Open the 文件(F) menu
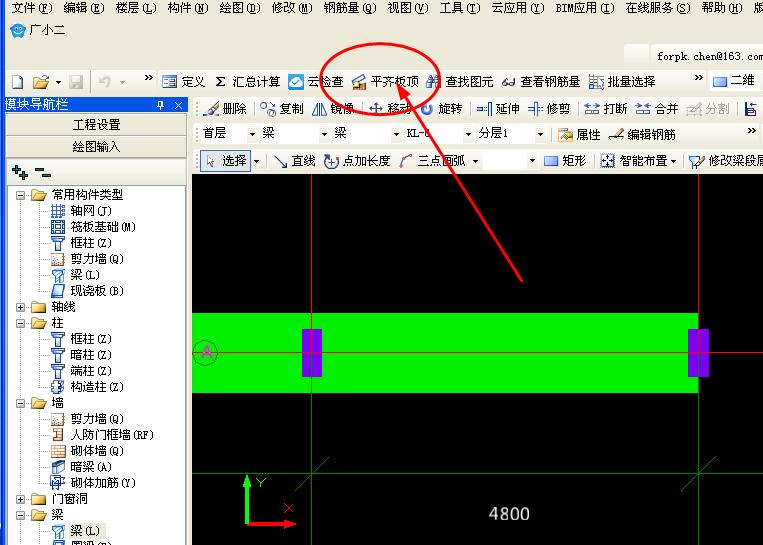 pyautogui.click(x=31, y=8)
